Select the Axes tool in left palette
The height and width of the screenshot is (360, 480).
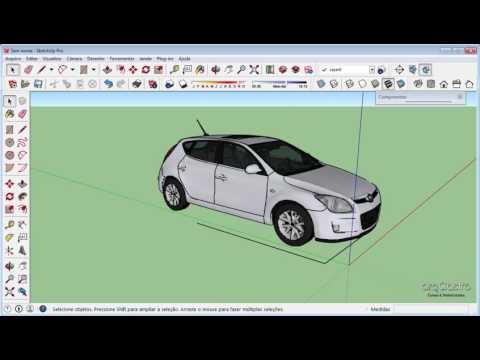pos(10,250)
